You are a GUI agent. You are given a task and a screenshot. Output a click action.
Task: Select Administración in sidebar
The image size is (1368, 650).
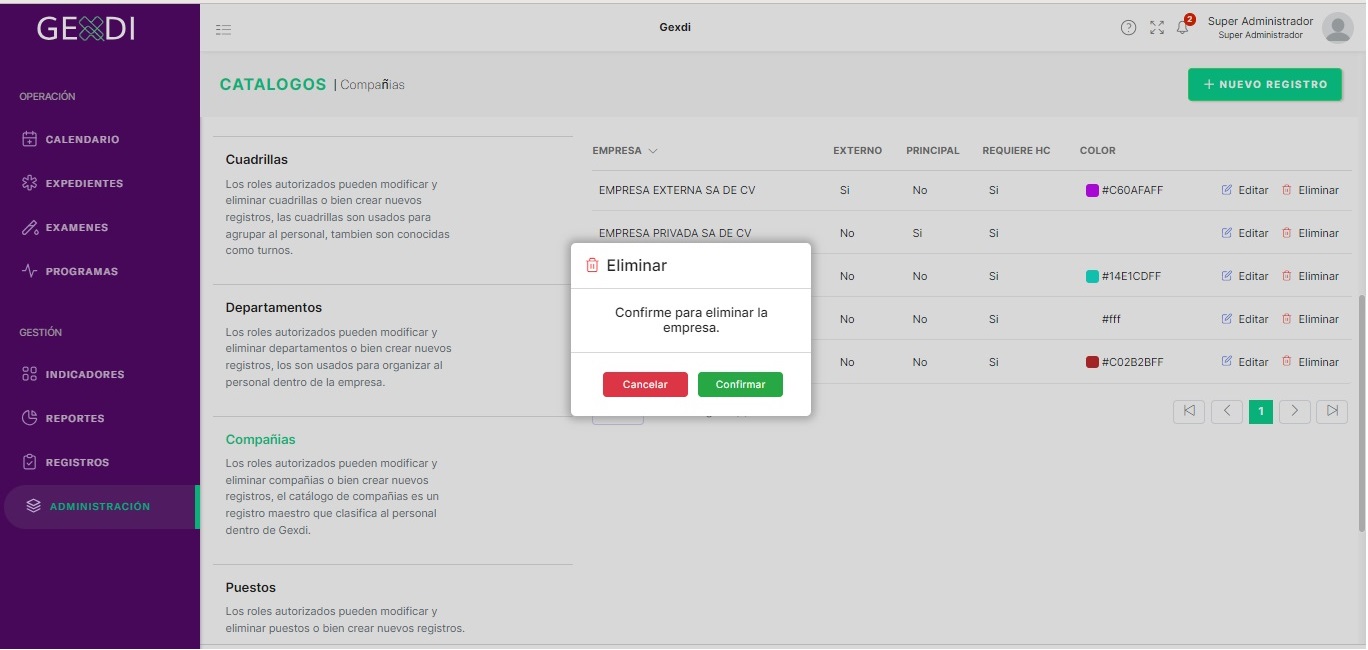[100, 506]
